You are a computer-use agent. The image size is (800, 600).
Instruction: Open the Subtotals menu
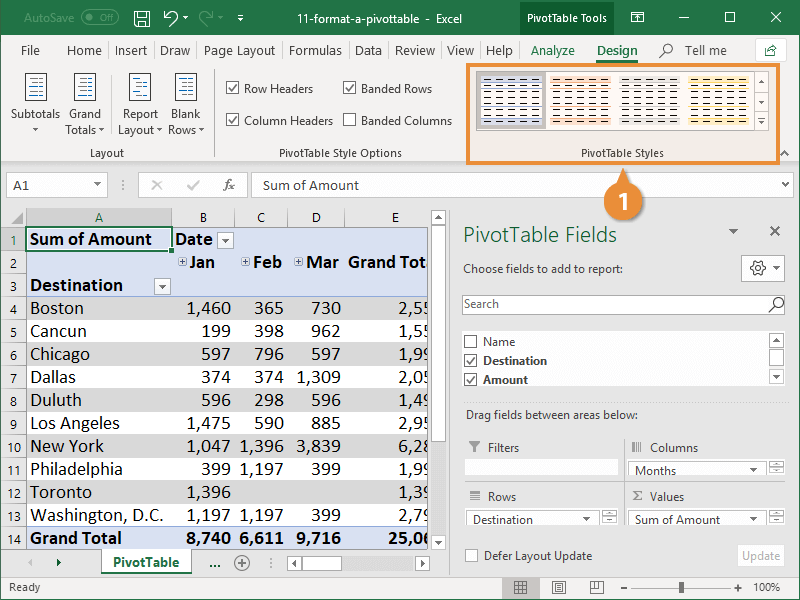pyautogui.click(x=35, y=103)
